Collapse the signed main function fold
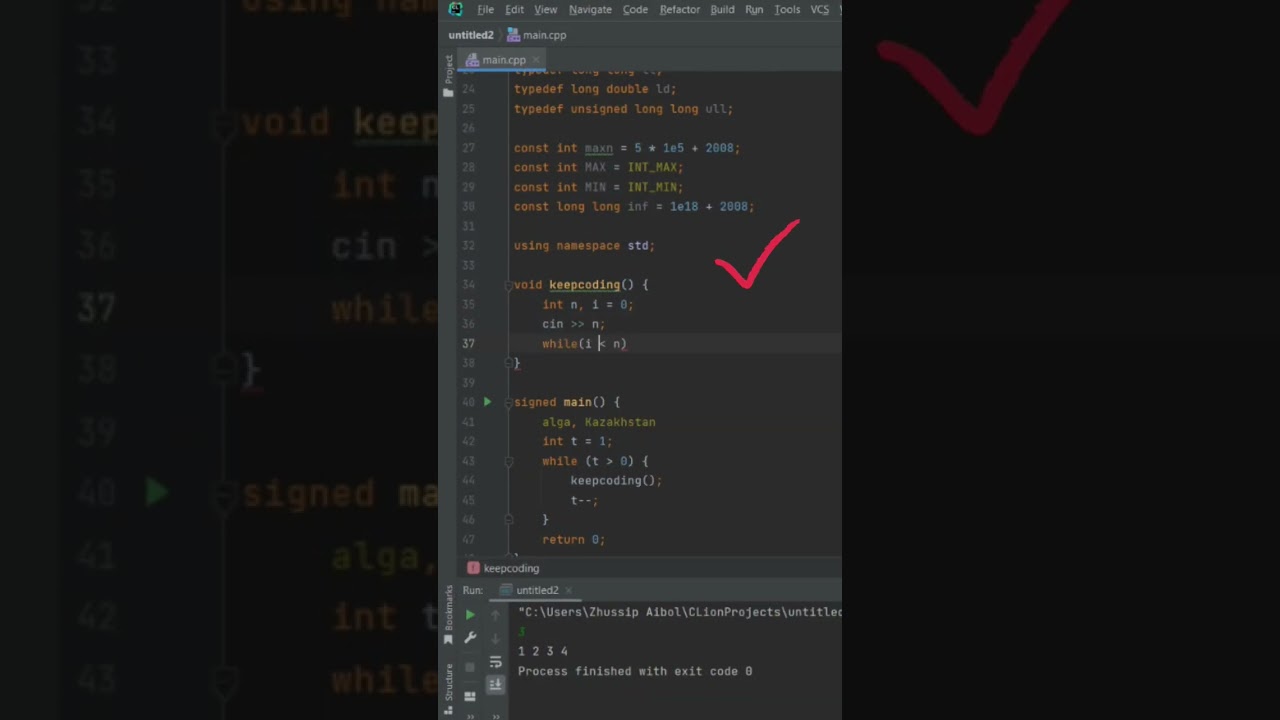1280x720 pixels. point(509,402)
